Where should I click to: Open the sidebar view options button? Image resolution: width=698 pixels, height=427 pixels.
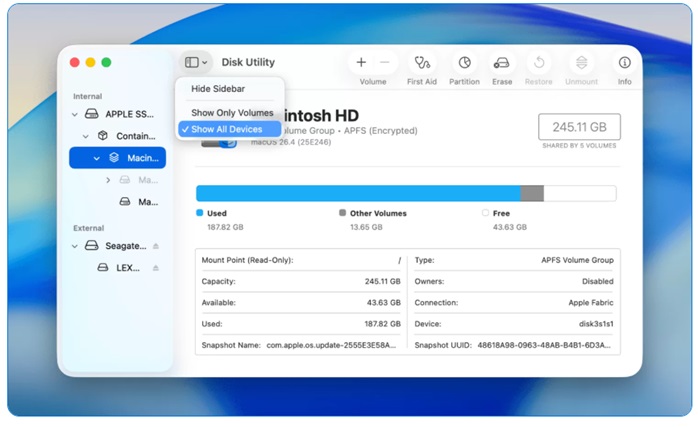coord(196,62)
